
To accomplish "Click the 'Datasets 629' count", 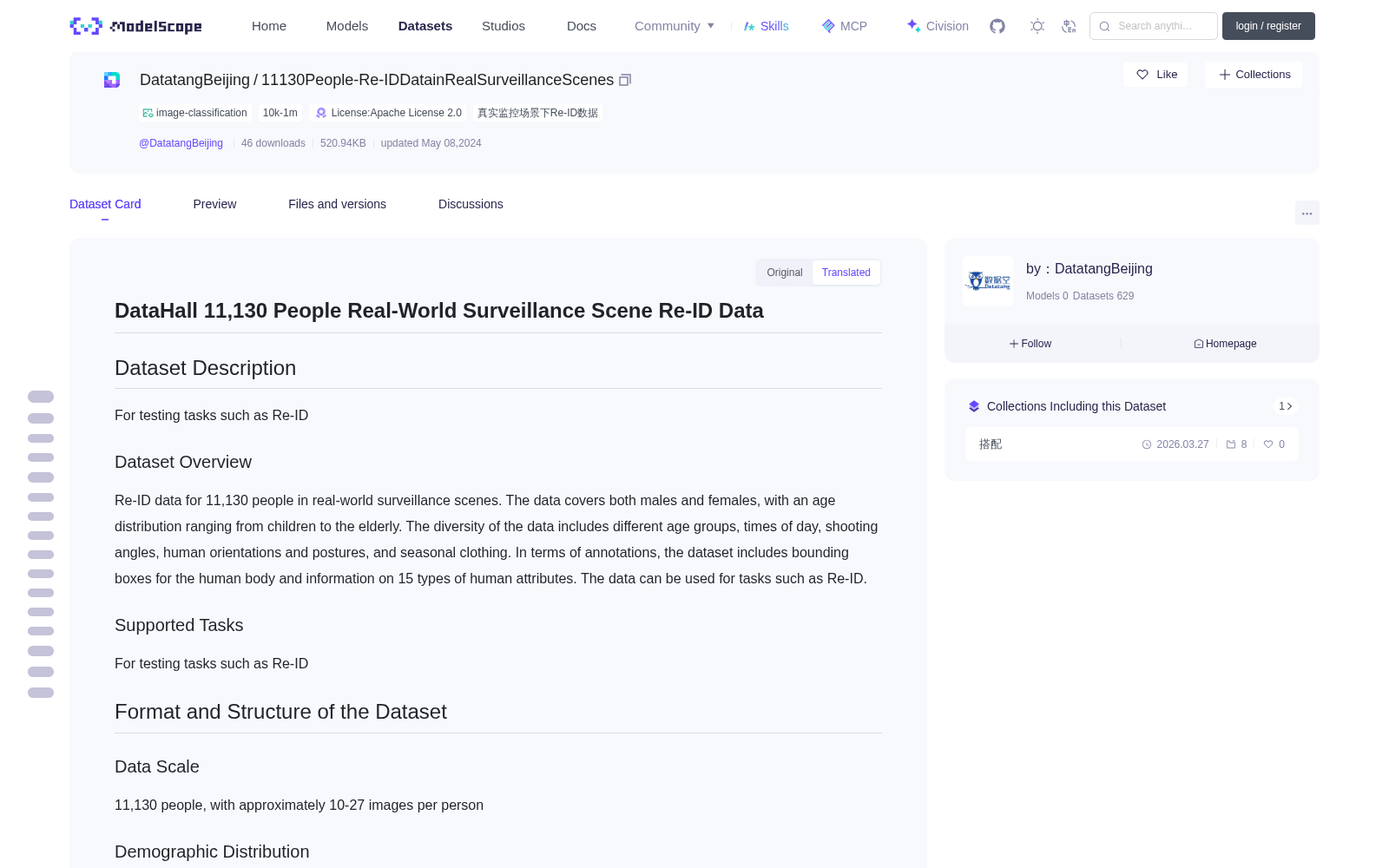I will [x=1103, y=296].
